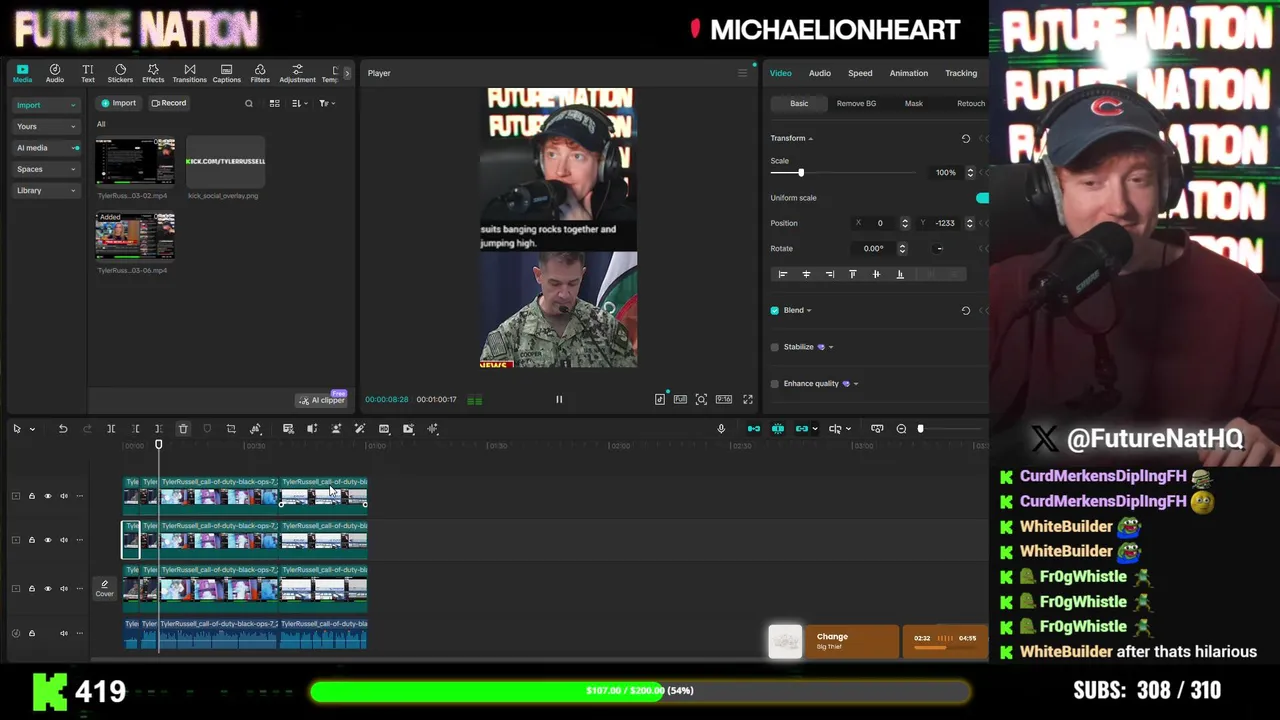Image resolution: width=1280 pixels, height=720 pixels.
Task: Open the aspect ratio 9:16 button
Action: tap(723, 399)
